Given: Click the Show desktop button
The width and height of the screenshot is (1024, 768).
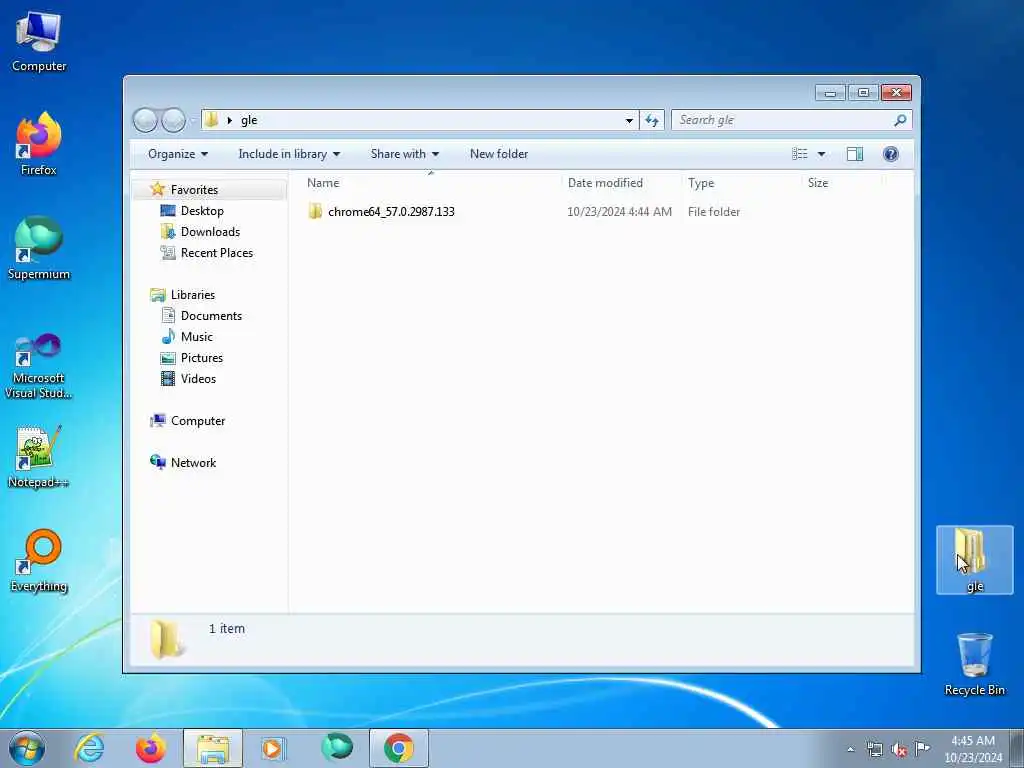Looking at the screenshot, I should [1017, 749].
